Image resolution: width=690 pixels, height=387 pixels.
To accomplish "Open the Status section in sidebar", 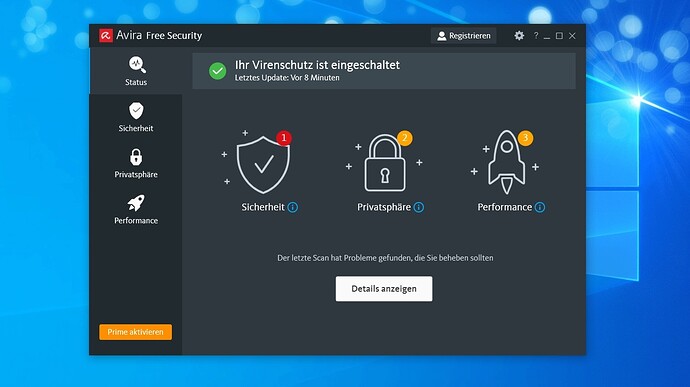I will pyautogui.click(x=136, y=71).
